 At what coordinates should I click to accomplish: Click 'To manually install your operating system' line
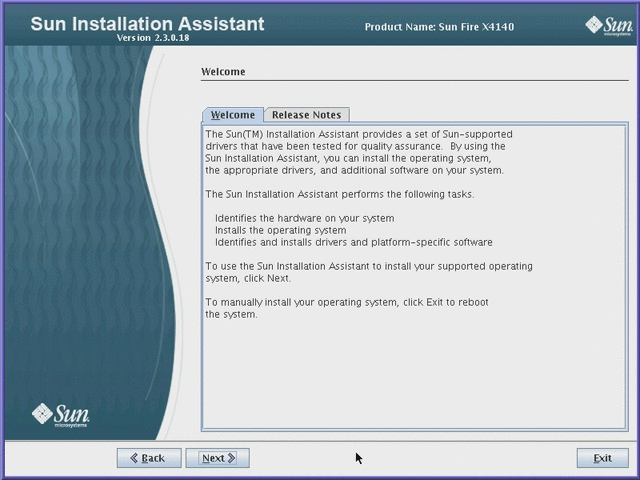(347, 302)
